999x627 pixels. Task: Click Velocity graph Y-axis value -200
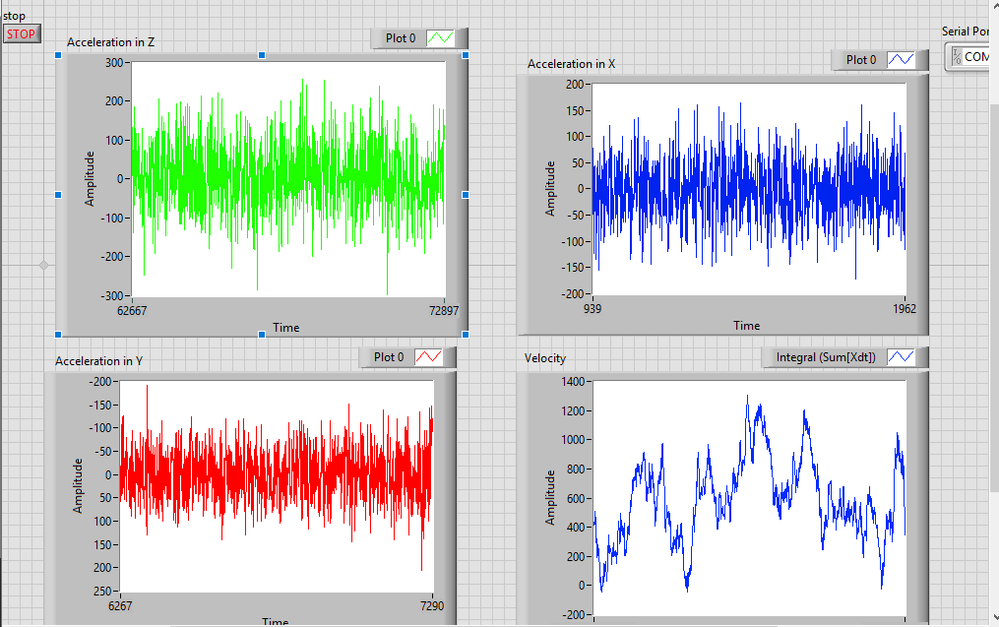pos(573,614)
